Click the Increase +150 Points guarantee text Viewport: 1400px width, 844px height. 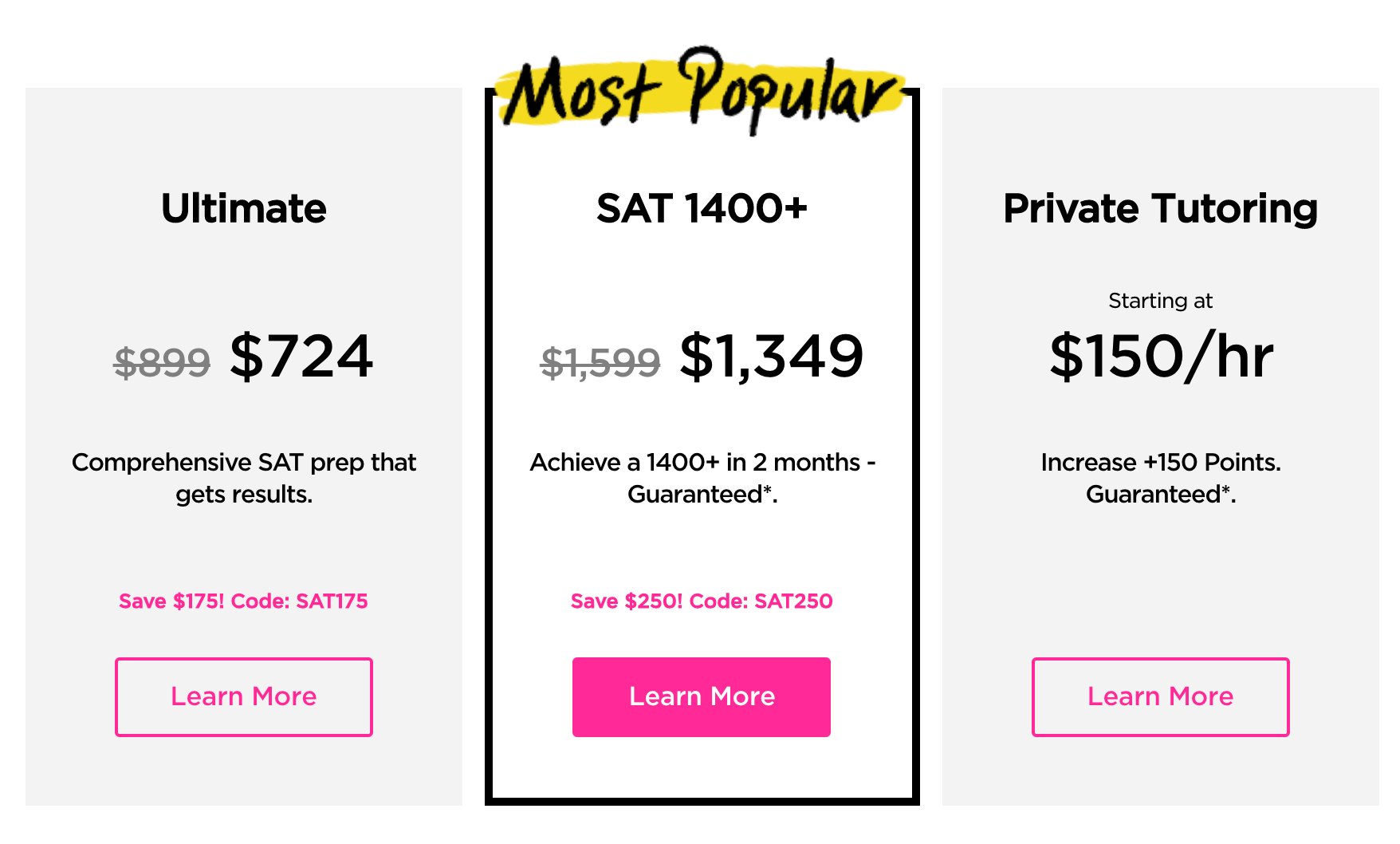click(1160, 478)
